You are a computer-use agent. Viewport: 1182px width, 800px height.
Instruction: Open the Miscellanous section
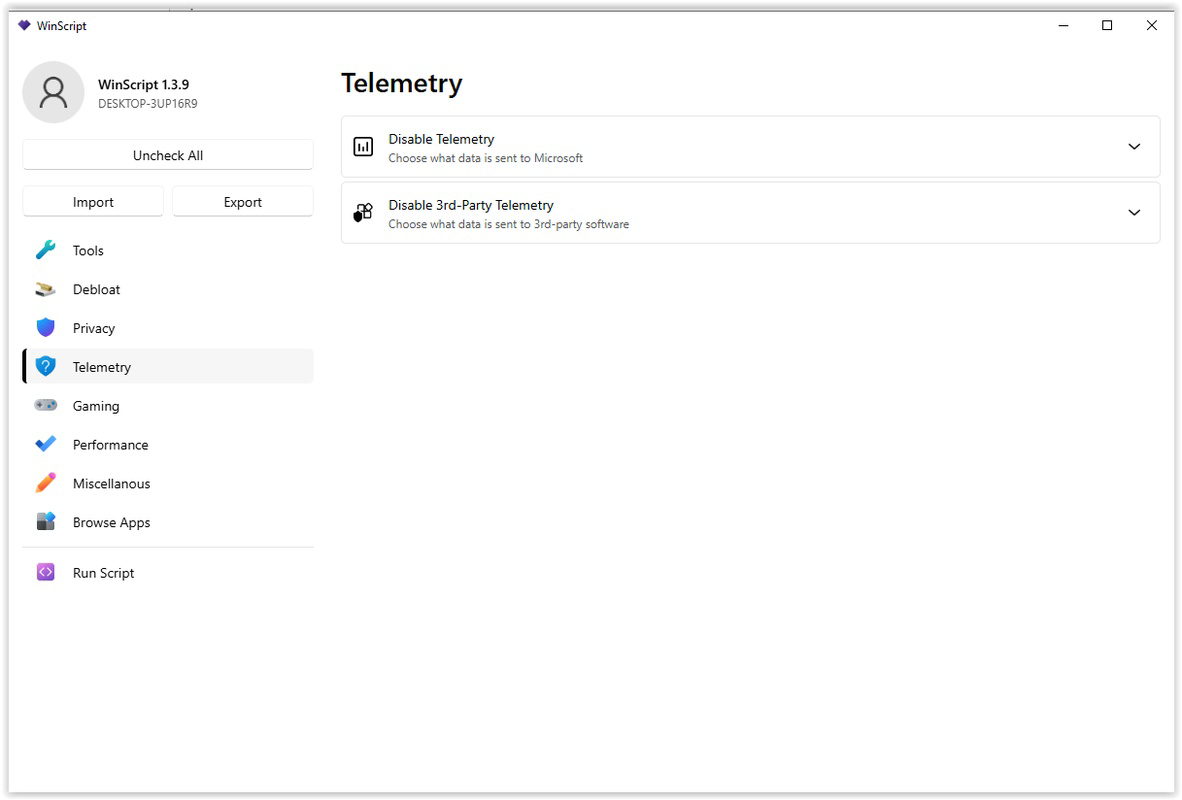[x=168, y=483]
